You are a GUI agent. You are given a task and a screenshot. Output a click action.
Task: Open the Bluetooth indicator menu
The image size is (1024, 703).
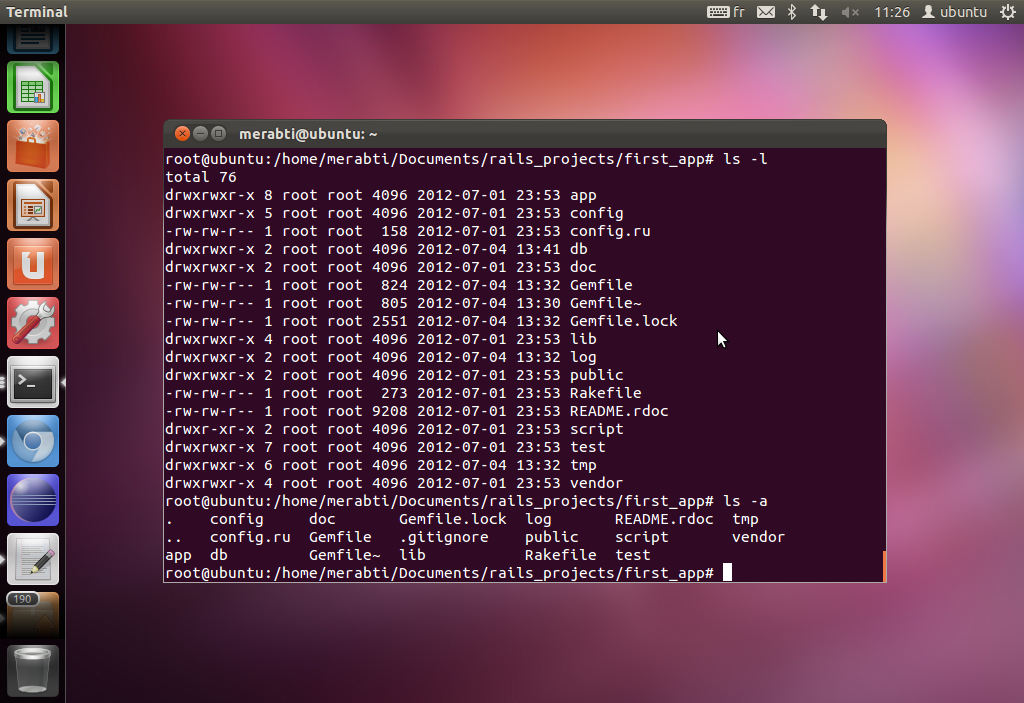[x=792, y=12]
